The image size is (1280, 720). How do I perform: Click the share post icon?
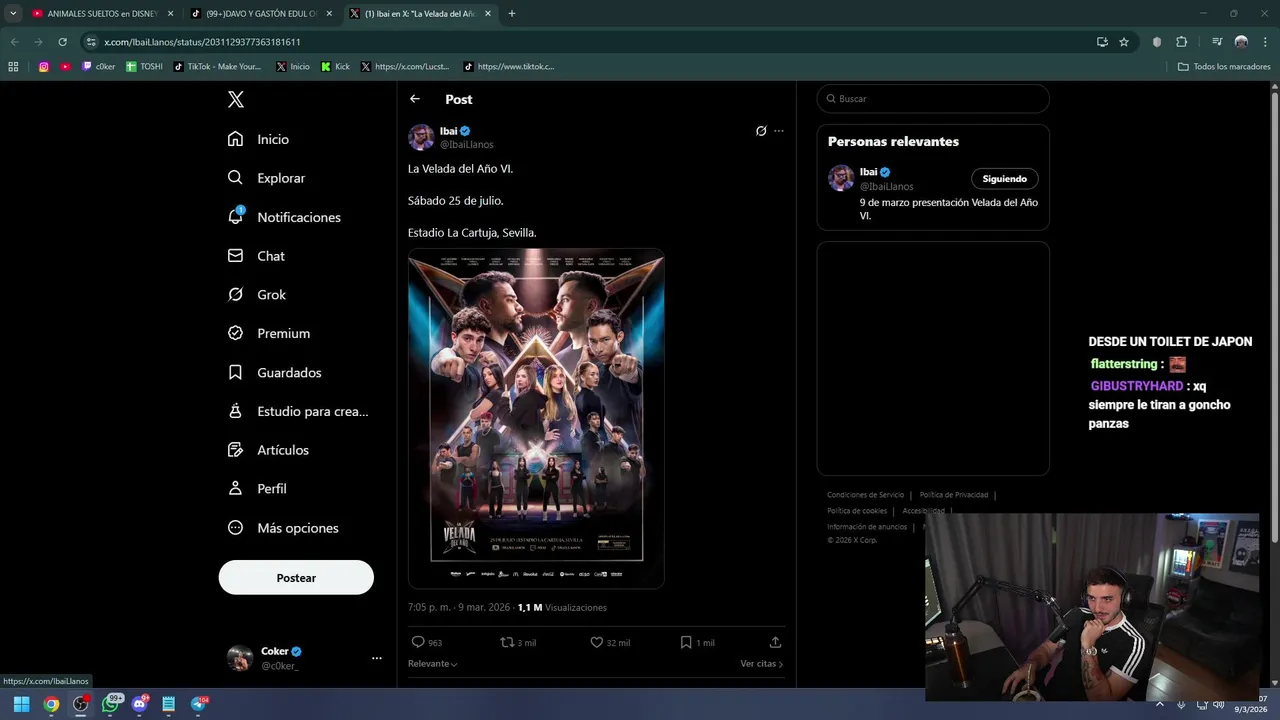coord(775,642)
